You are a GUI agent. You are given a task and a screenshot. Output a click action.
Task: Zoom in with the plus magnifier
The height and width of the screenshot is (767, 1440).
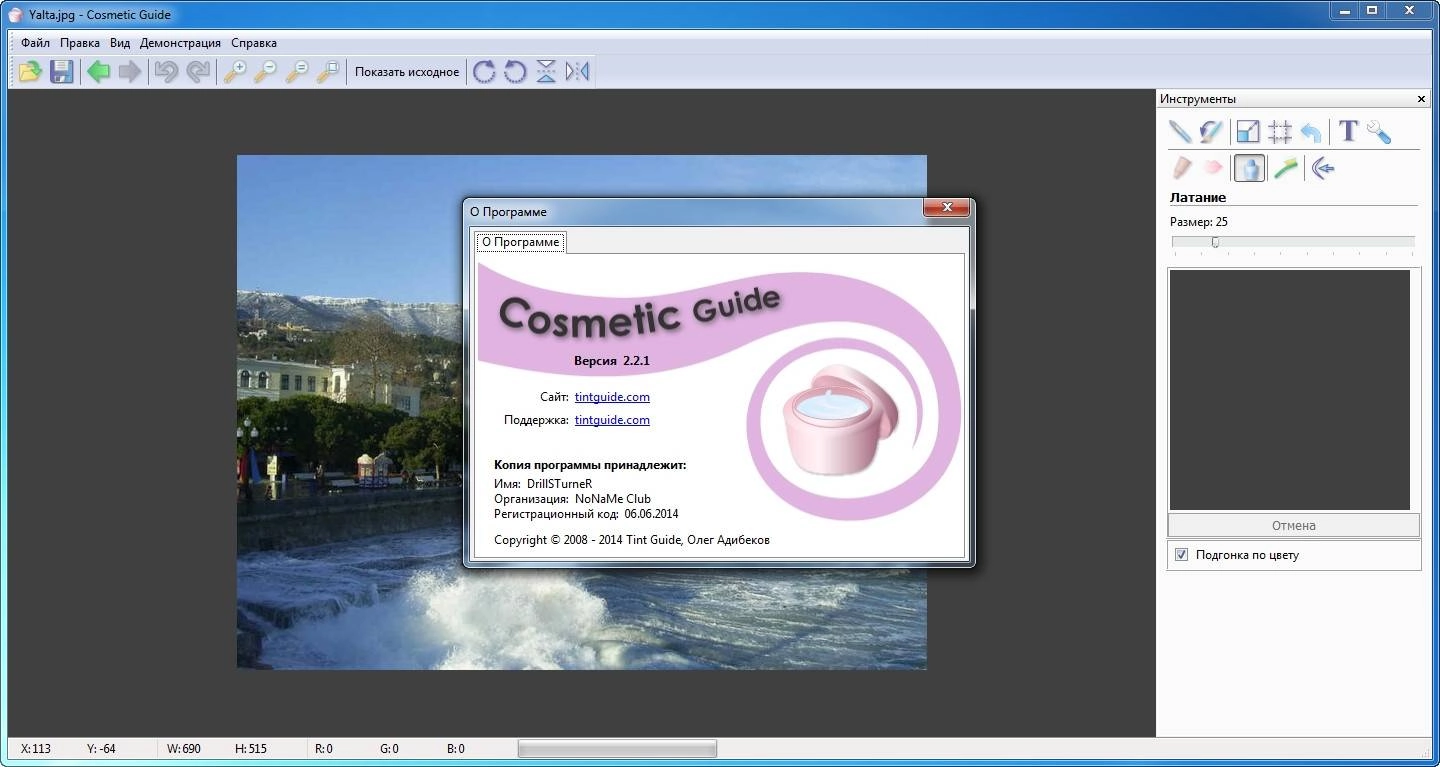235,72
